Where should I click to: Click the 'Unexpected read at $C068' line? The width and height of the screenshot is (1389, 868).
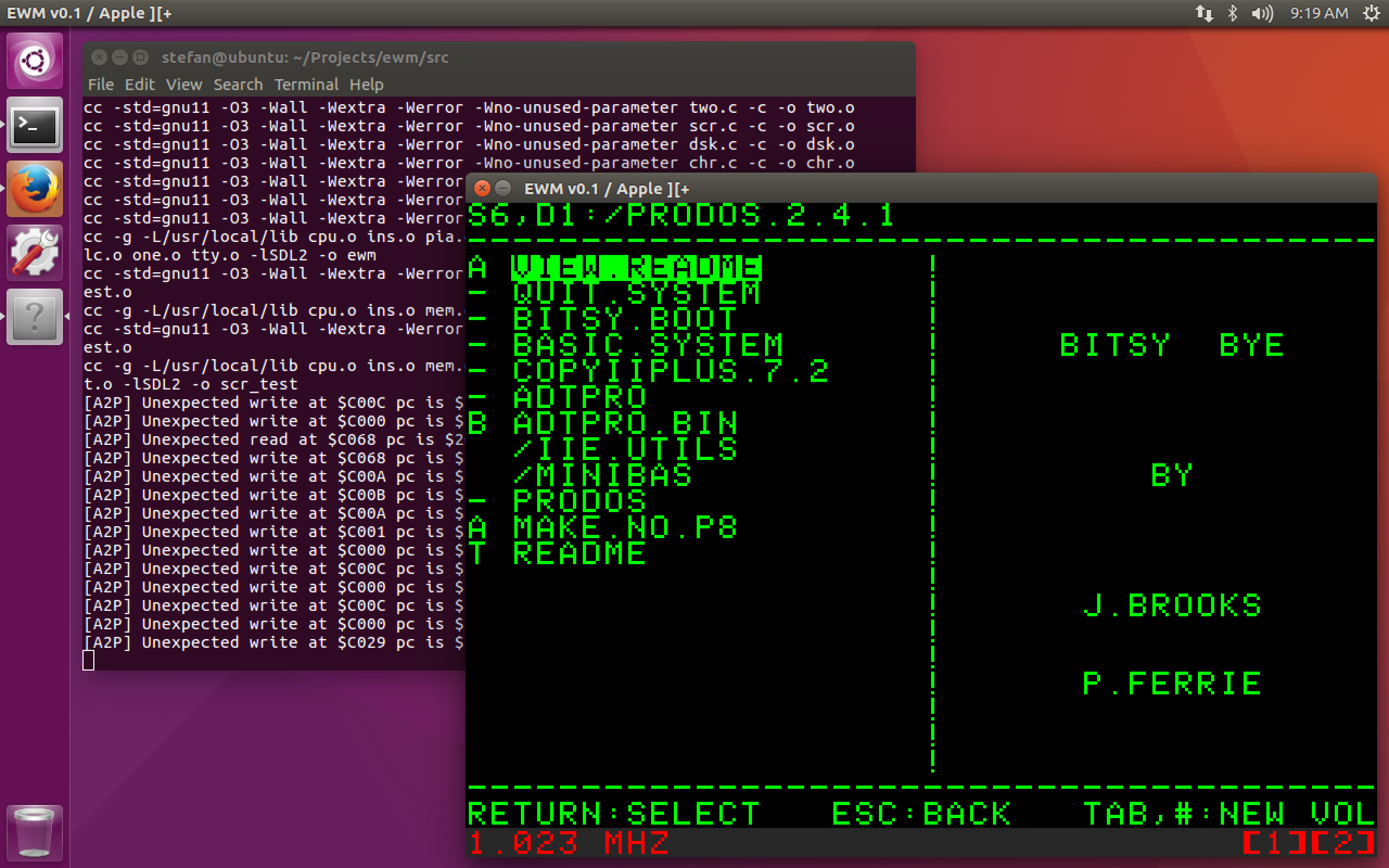pos(274,439)
